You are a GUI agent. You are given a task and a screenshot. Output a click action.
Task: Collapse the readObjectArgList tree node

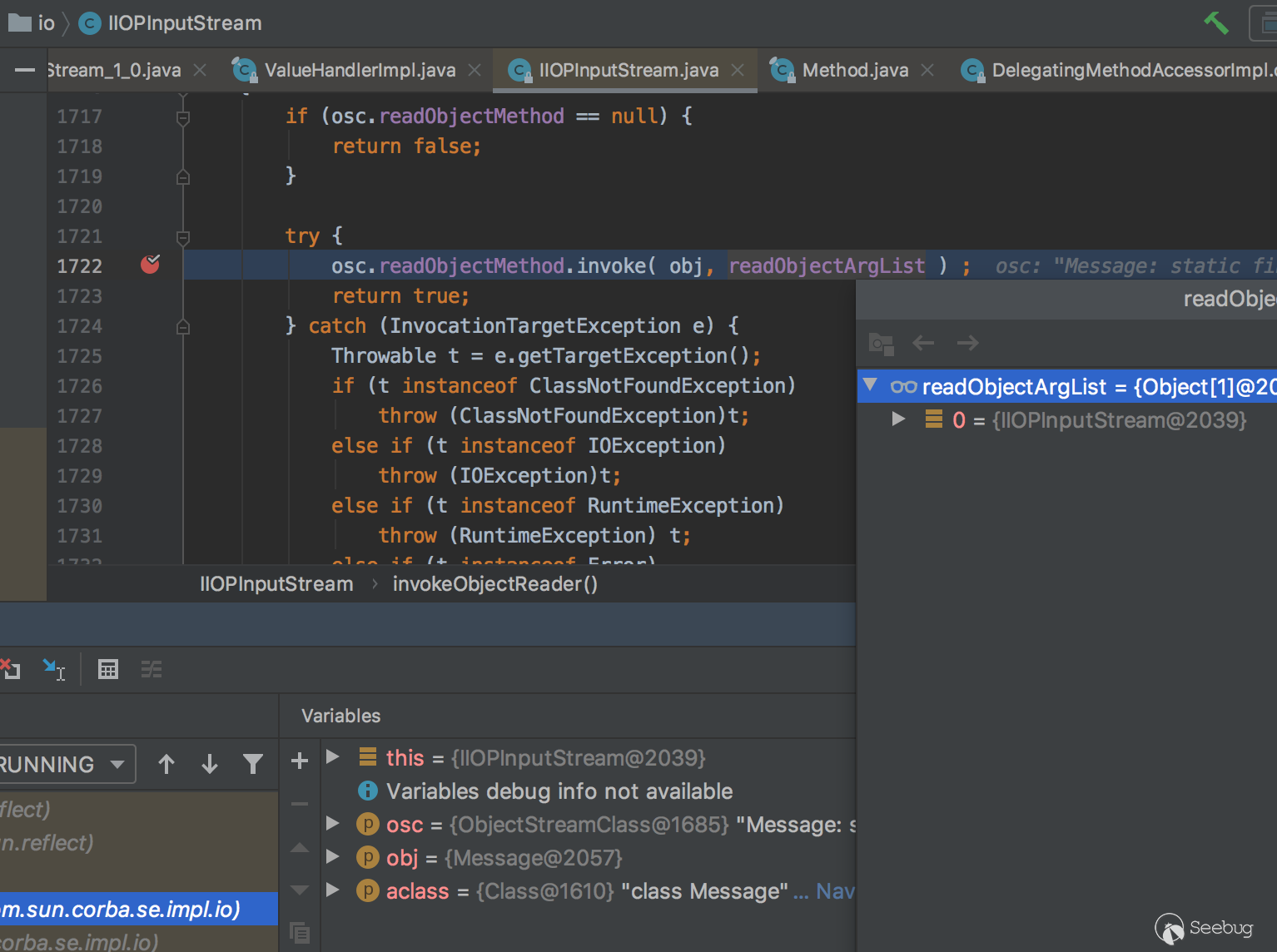871,385
